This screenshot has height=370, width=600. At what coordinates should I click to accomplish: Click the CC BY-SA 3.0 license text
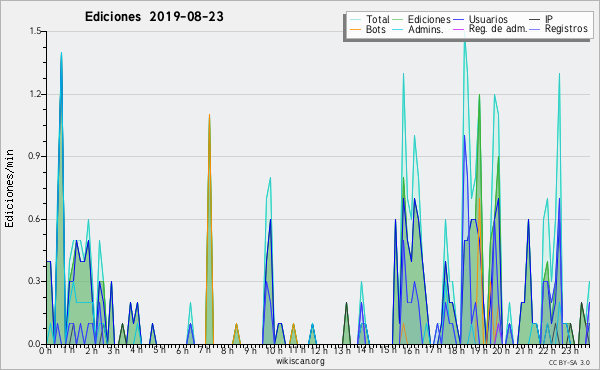pos(569,362)
